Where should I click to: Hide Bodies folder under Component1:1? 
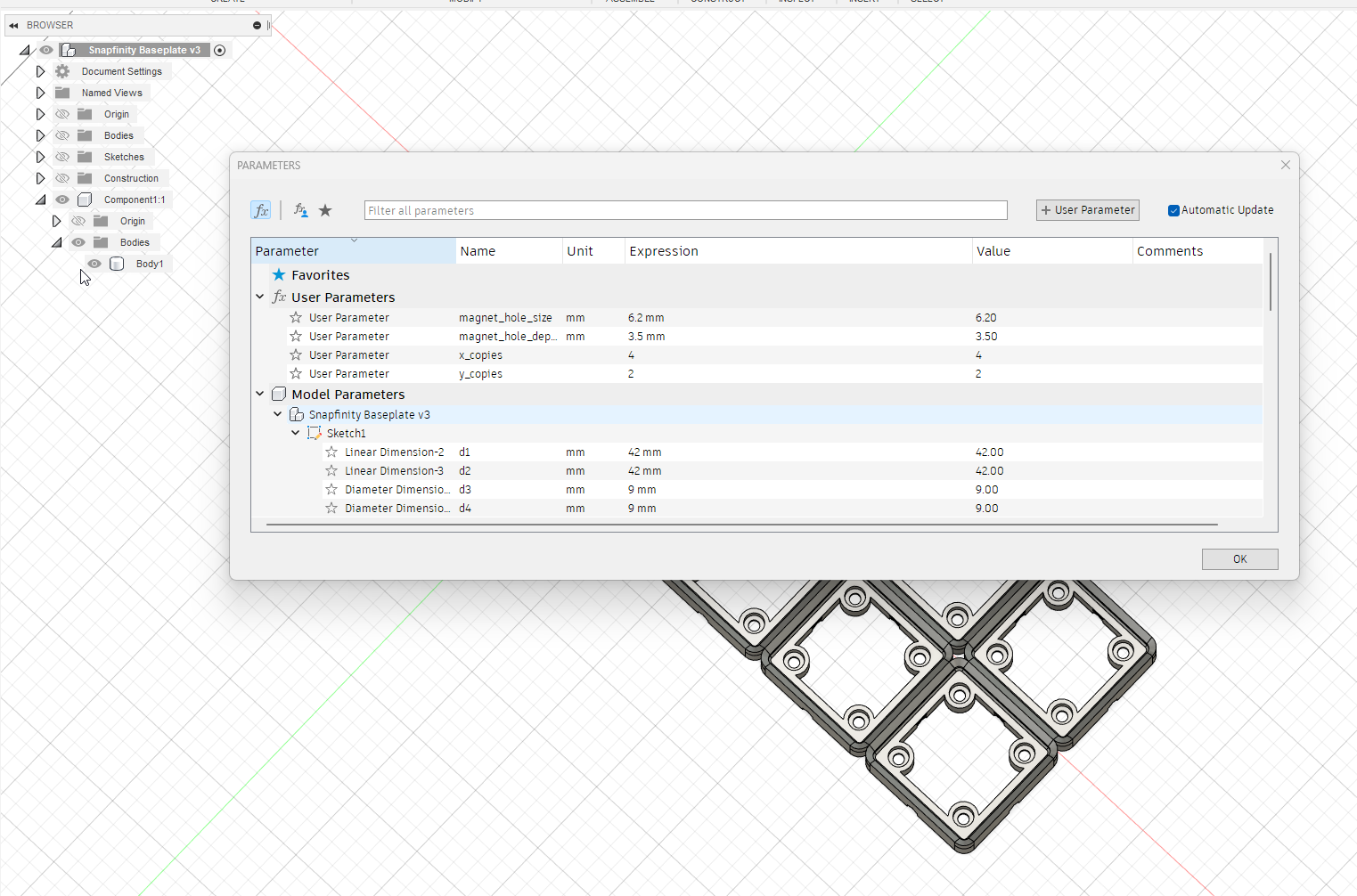(x=78, y=242)
